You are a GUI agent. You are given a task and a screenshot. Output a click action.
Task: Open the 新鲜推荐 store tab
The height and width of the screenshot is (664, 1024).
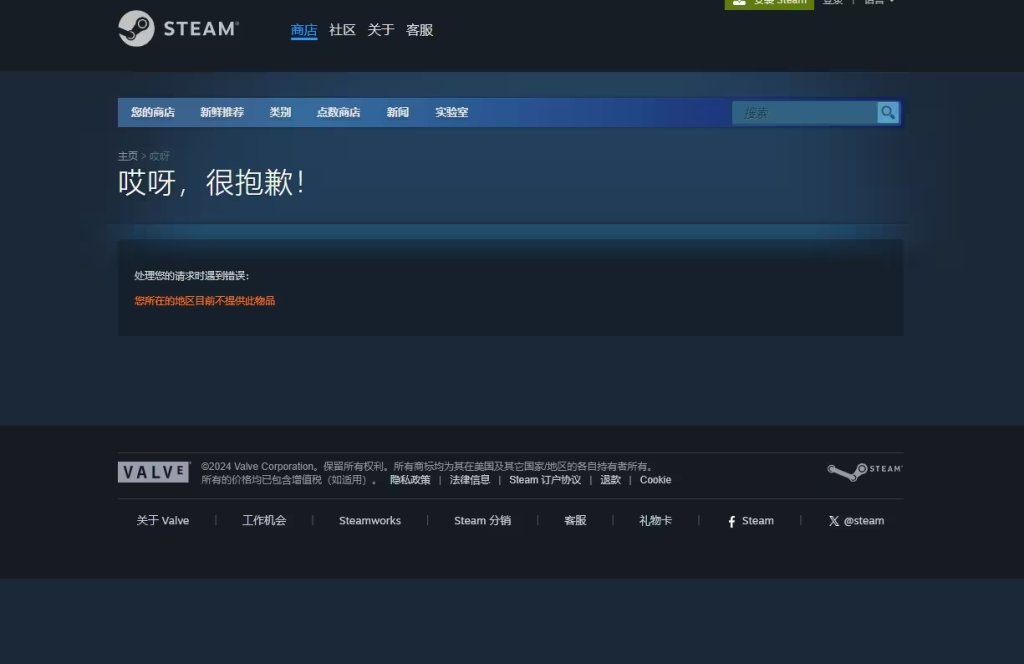pos(222,112)
